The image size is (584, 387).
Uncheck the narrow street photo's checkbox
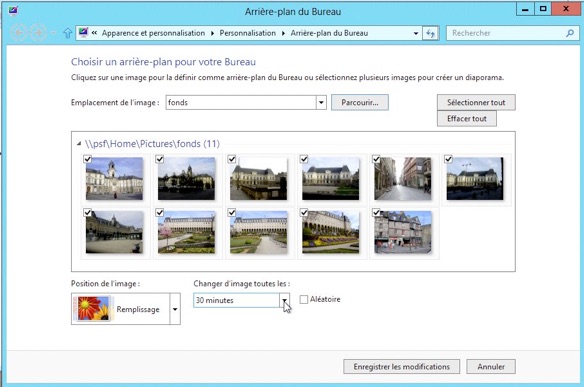point(376,159)
